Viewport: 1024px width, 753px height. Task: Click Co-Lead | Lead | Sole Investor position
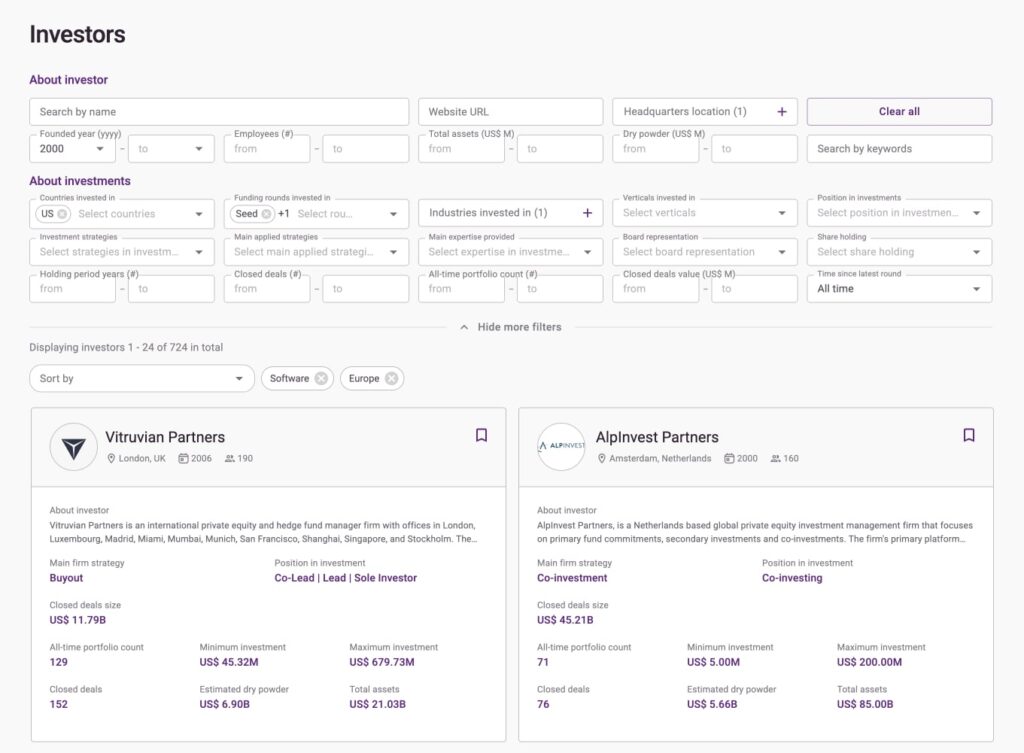[345, 578]
